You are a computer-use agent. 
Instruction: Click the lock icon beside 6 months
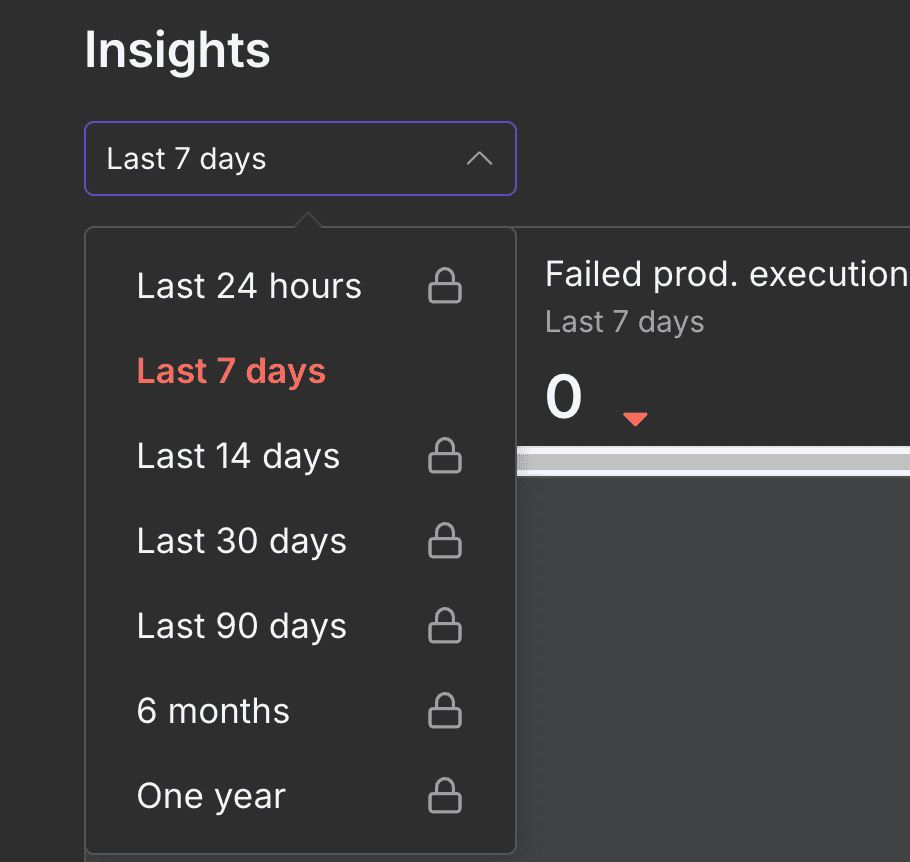point(445,711)
